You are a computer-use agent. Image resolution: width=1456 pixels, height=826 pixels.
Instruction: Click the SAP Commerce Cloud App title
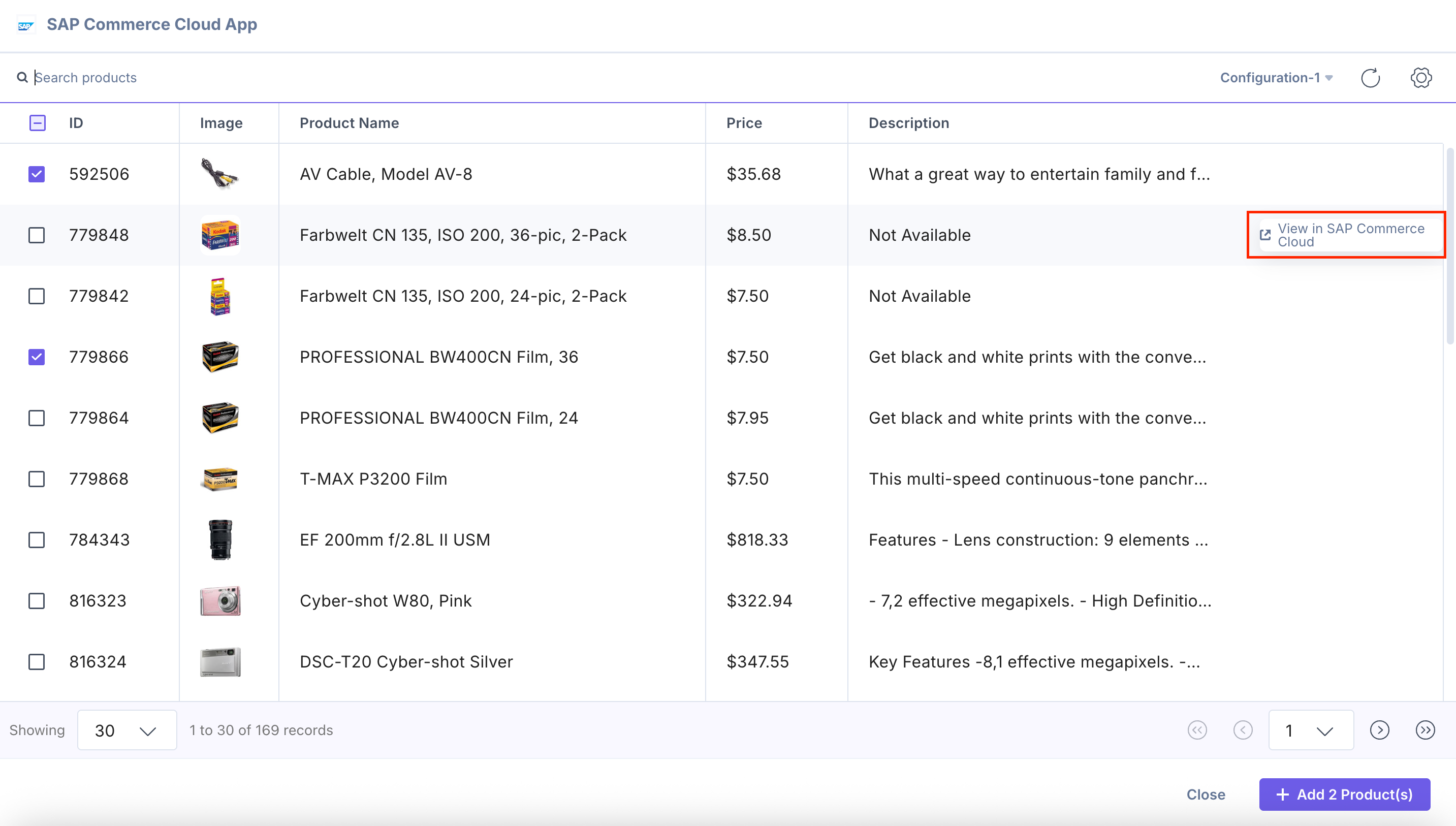click(x=152, y=24)
